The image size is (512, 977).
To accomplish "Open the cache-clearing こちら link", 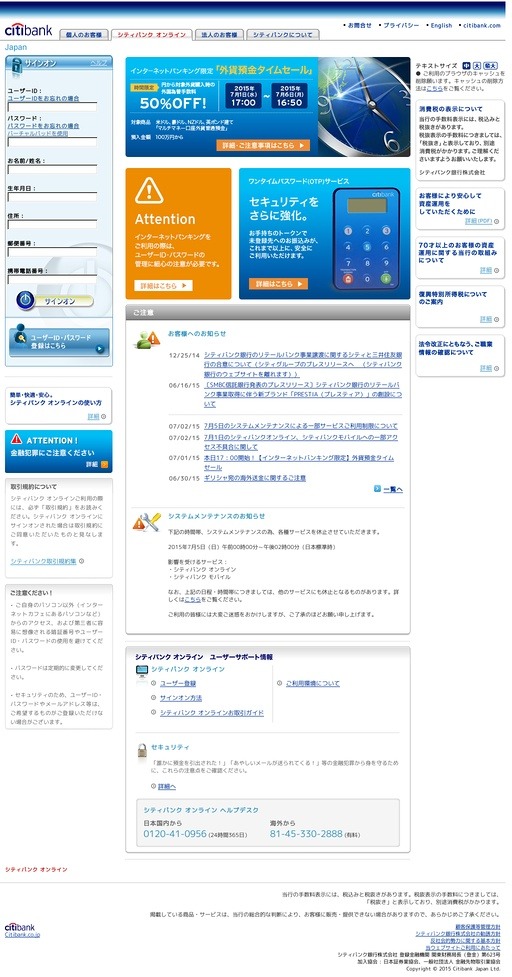I will click(x=434, y=88).
